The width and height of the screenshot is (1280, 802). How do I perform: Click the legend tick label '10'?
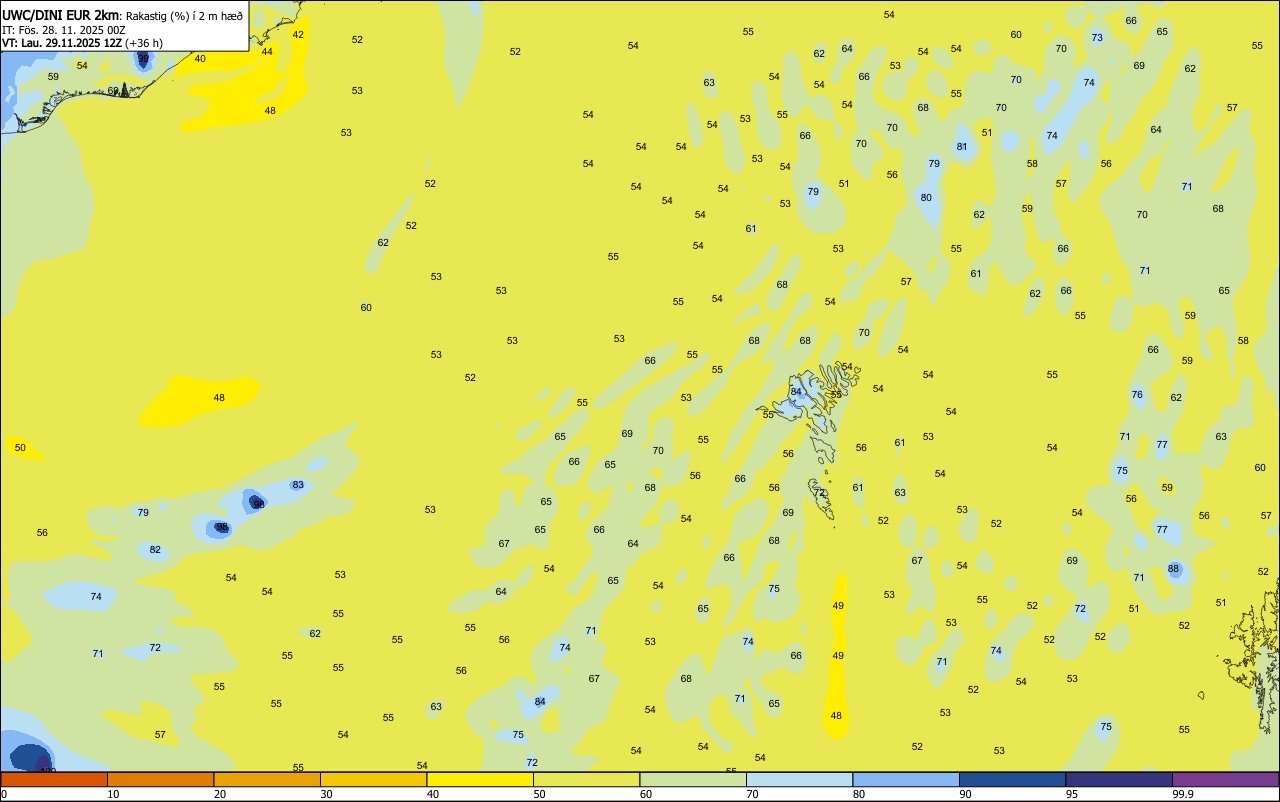click(x=113, y=794)
